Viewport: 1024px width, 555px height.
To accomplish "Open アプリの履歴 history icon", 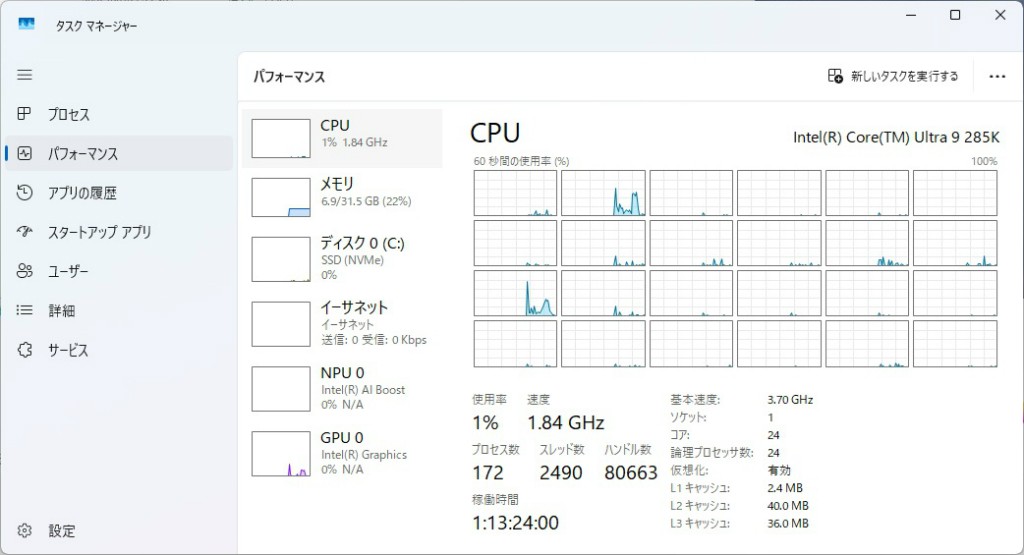I will pos(24,193).
